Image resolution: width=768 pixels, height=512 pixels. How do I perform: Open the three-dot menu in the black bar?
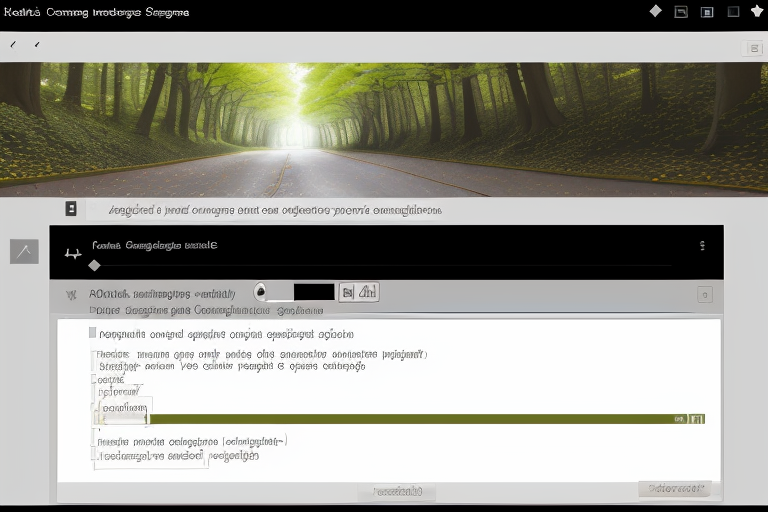[702, 245]
